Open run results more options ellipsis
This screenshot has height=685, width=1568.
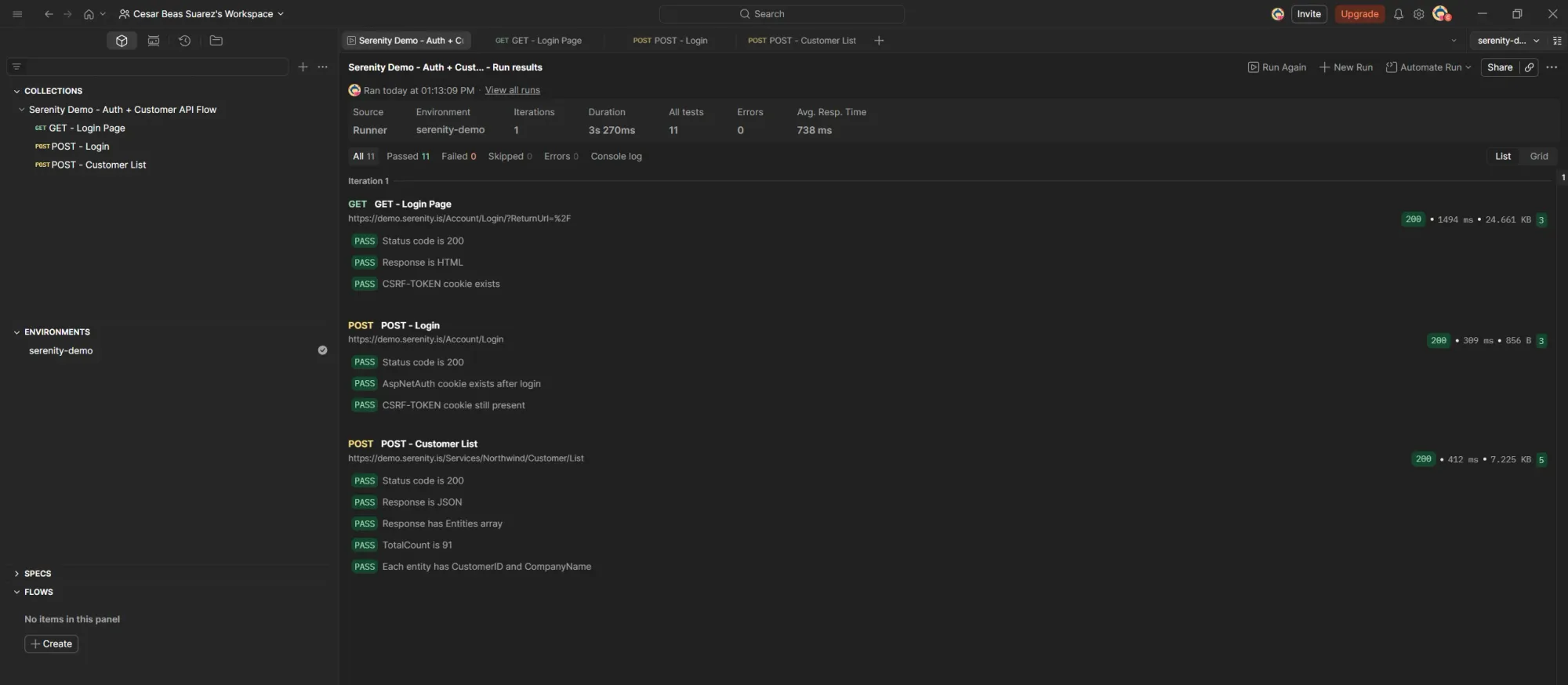click(x=1551, y=67)
